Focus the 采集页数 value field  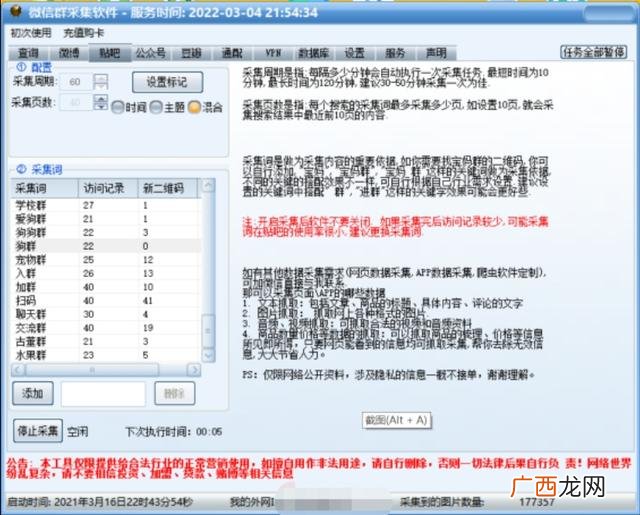click(76, 102)
